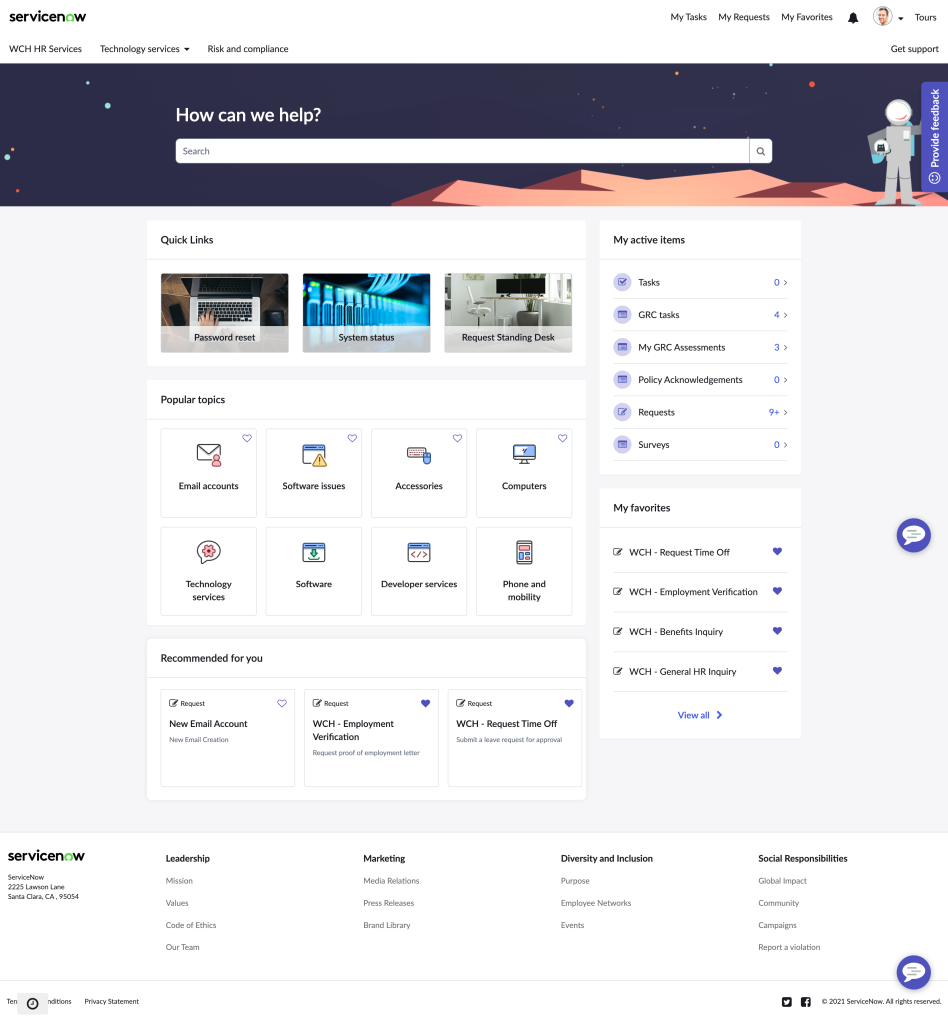948x1024 pixels.
Task: Expand the Requests row chevron
Action: click(x=785, y=412)
